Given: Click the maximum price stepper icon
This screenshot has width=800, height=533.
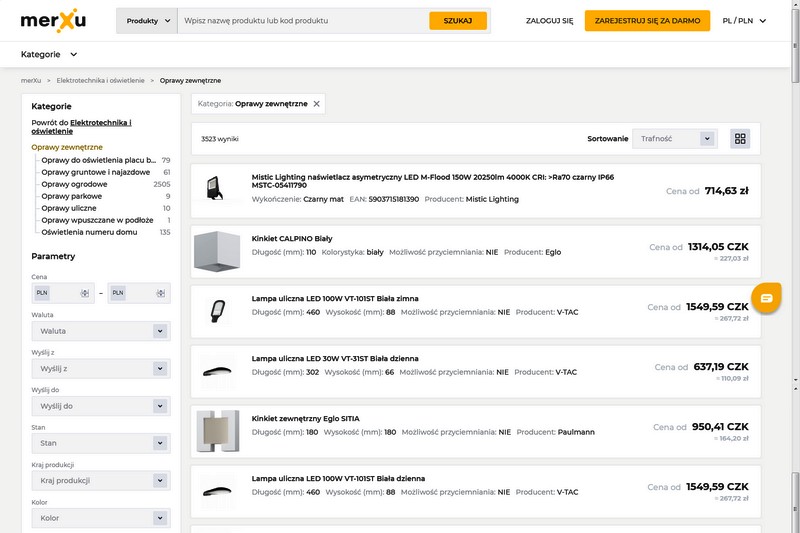Looking at the screenshot, I should [161, 293].
